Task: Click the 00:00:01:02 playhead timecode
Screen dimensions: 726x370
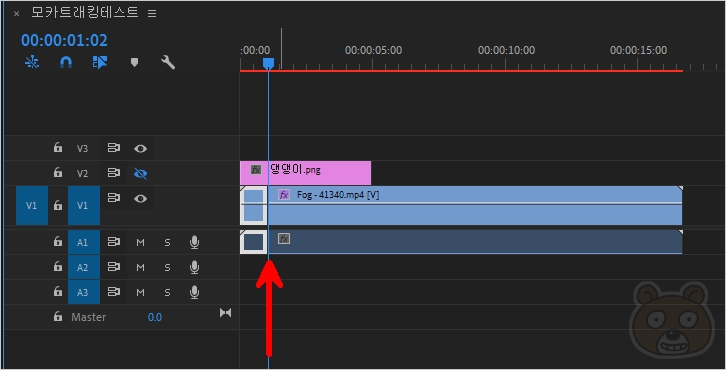Action: (x=64, y=40)
